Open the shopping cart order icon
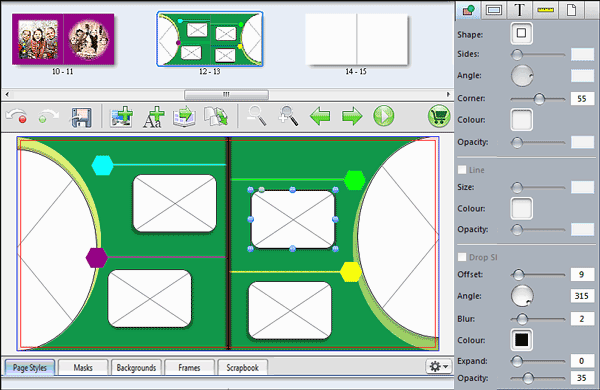 [x=439, y=116]
